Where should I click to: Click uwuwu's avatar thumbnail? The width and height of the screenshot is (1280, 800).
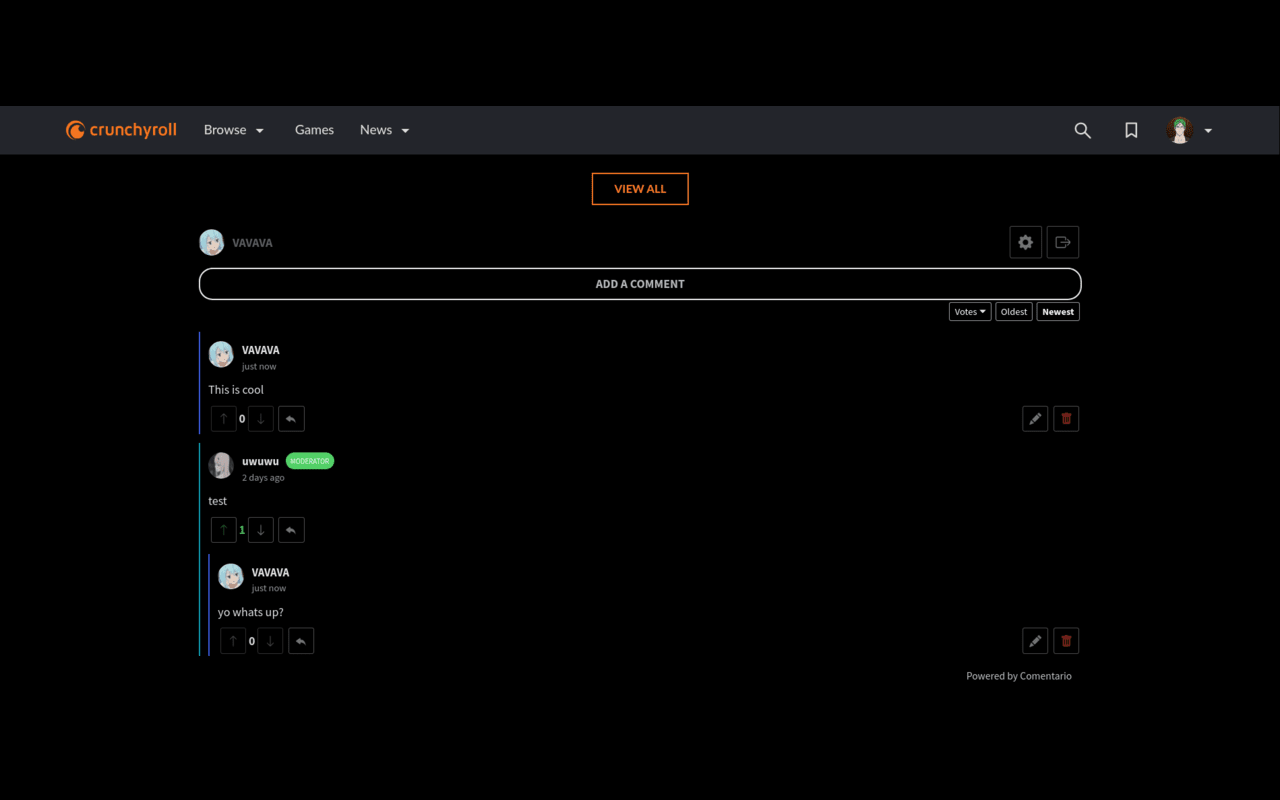(x=221, y=465)
